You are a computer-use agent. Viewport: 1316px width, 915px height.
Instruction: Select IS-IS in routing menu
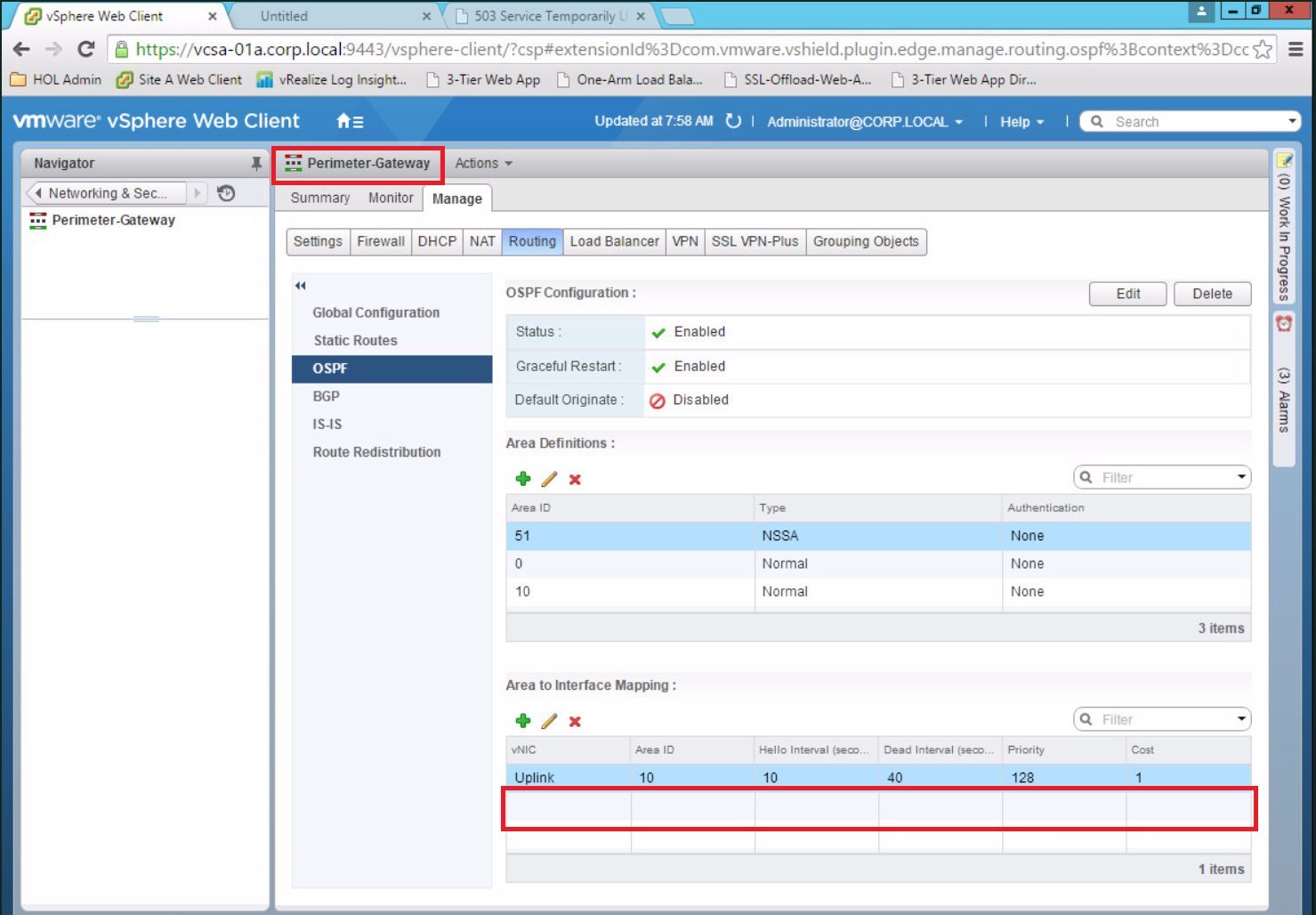coord(392,424)
